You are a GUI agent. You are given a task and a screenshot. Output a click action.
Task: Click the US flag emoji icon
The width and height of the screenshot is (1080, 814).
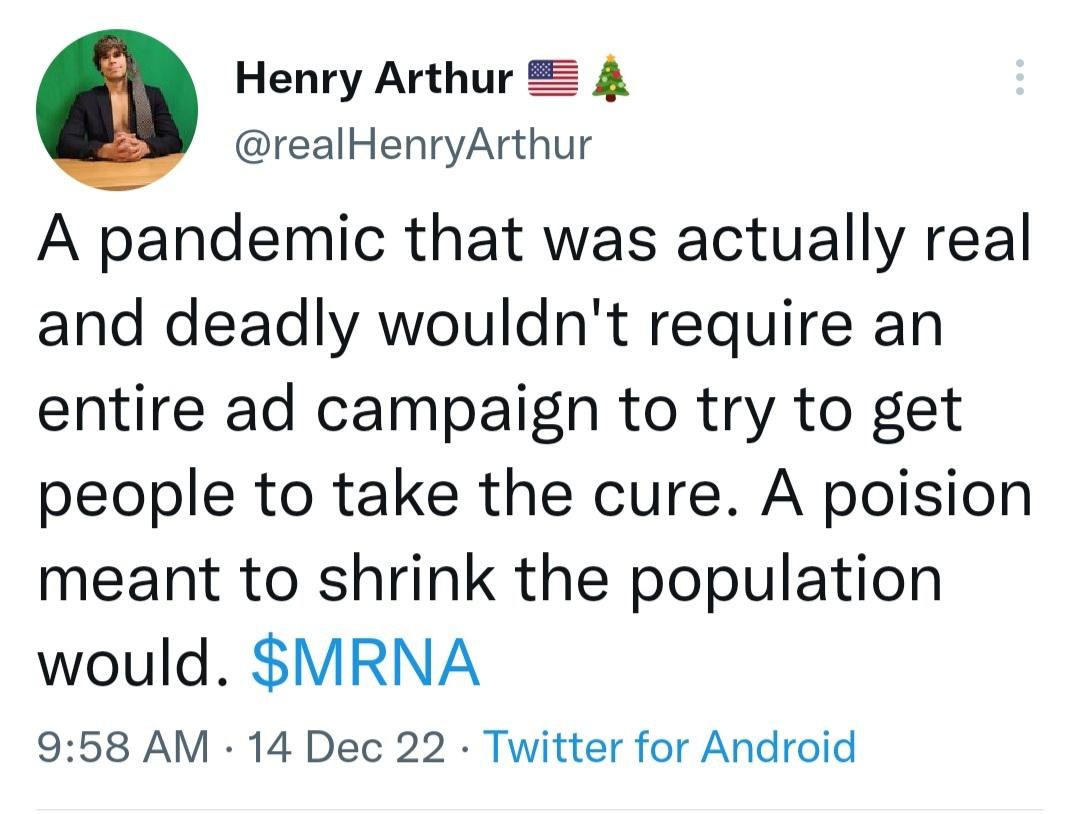point(553,78)
